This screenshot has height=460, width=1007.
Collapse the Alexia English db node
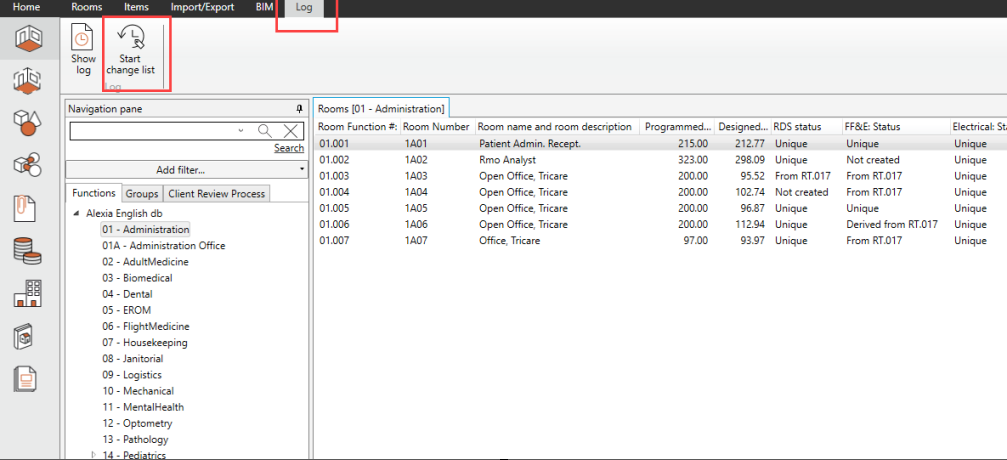77,214
